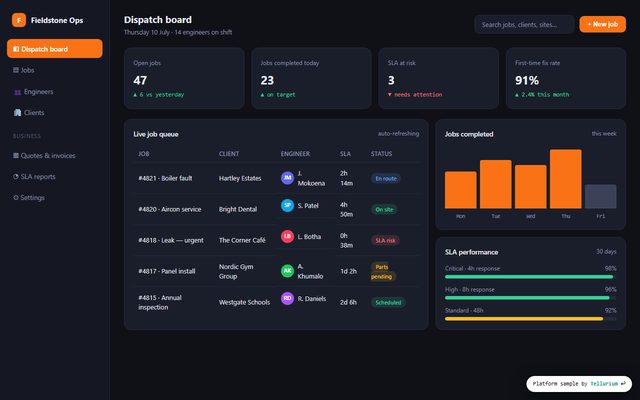640x400 pixels.
Task: Open the SLA at risk card
Action: coord(439,78)
